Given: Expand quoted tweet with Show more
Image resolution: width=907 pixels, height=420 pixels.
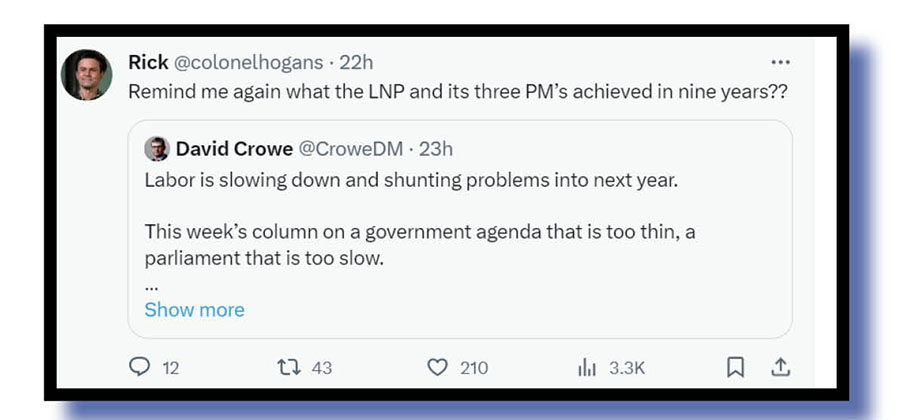Looking at the screenshot, I should click(194, 309).
